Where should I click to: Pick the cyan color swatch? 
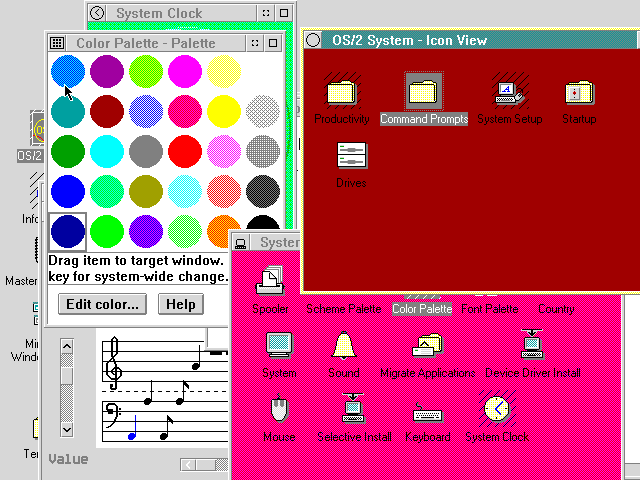pyautogui.click(x=107, y=151)
